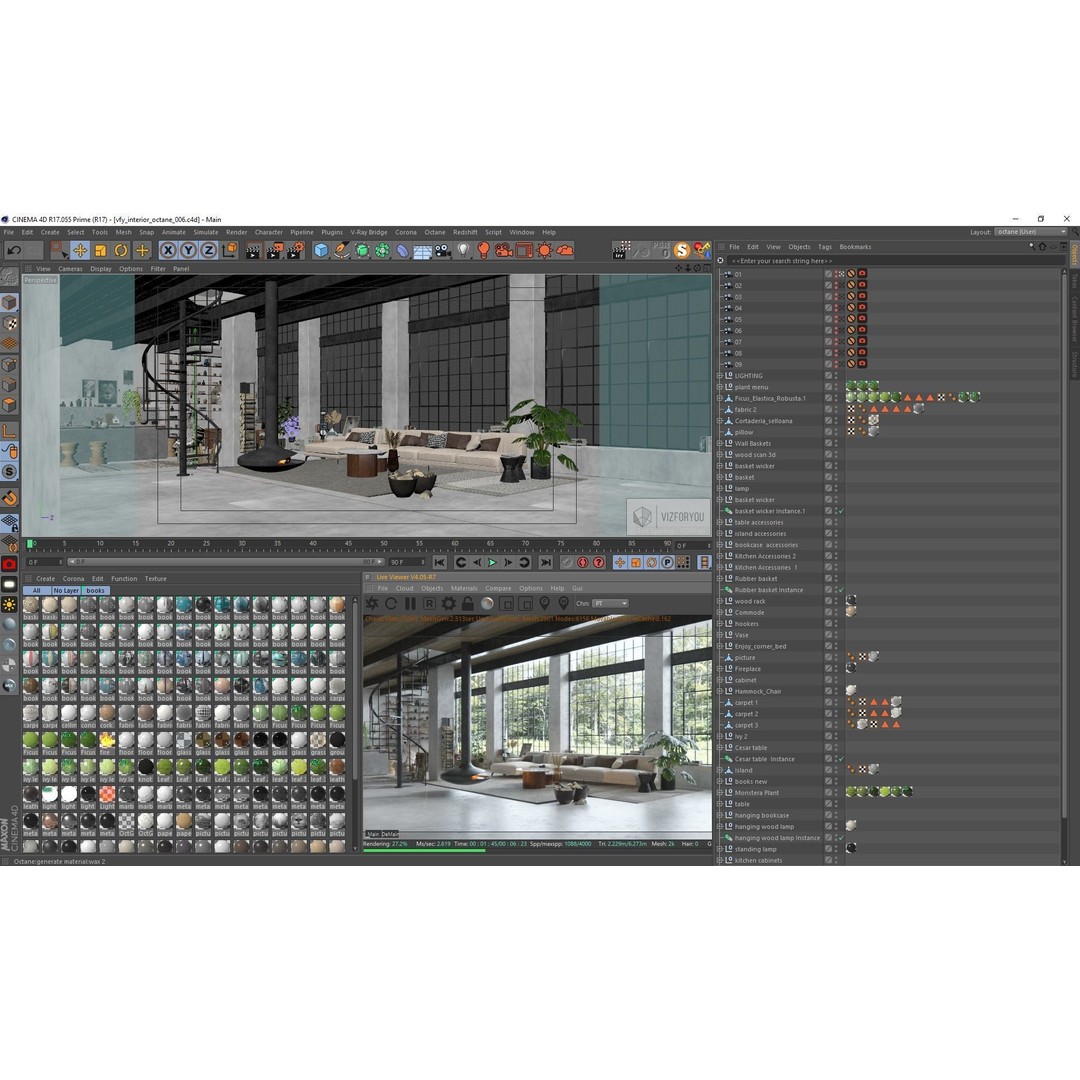Toggle visibility dots for plant menu object

point(837,387)
